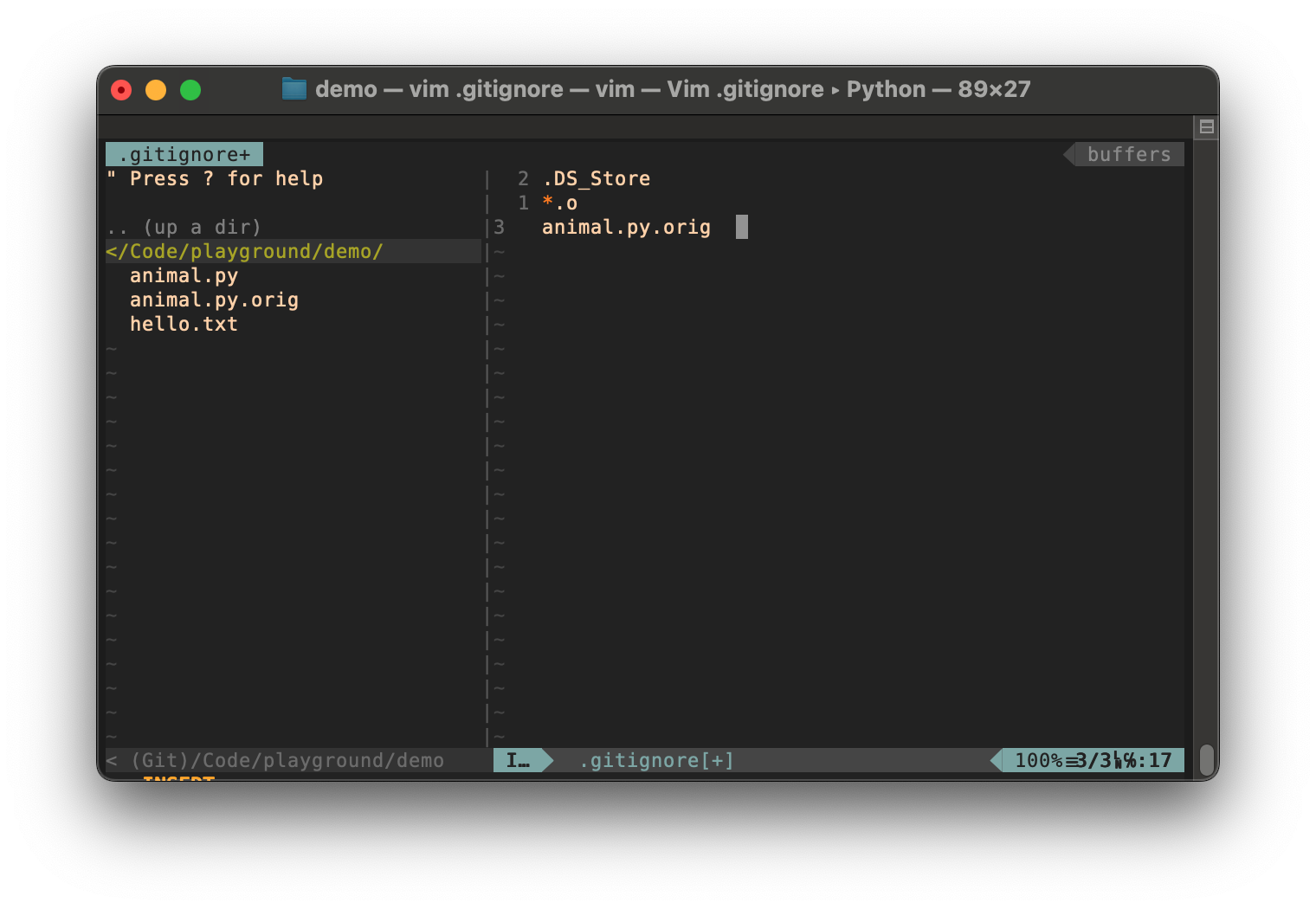Screen dimensions: 1316x909
Task: Open animal.py.orig in the sidebar tree
Action: point(214,300)
